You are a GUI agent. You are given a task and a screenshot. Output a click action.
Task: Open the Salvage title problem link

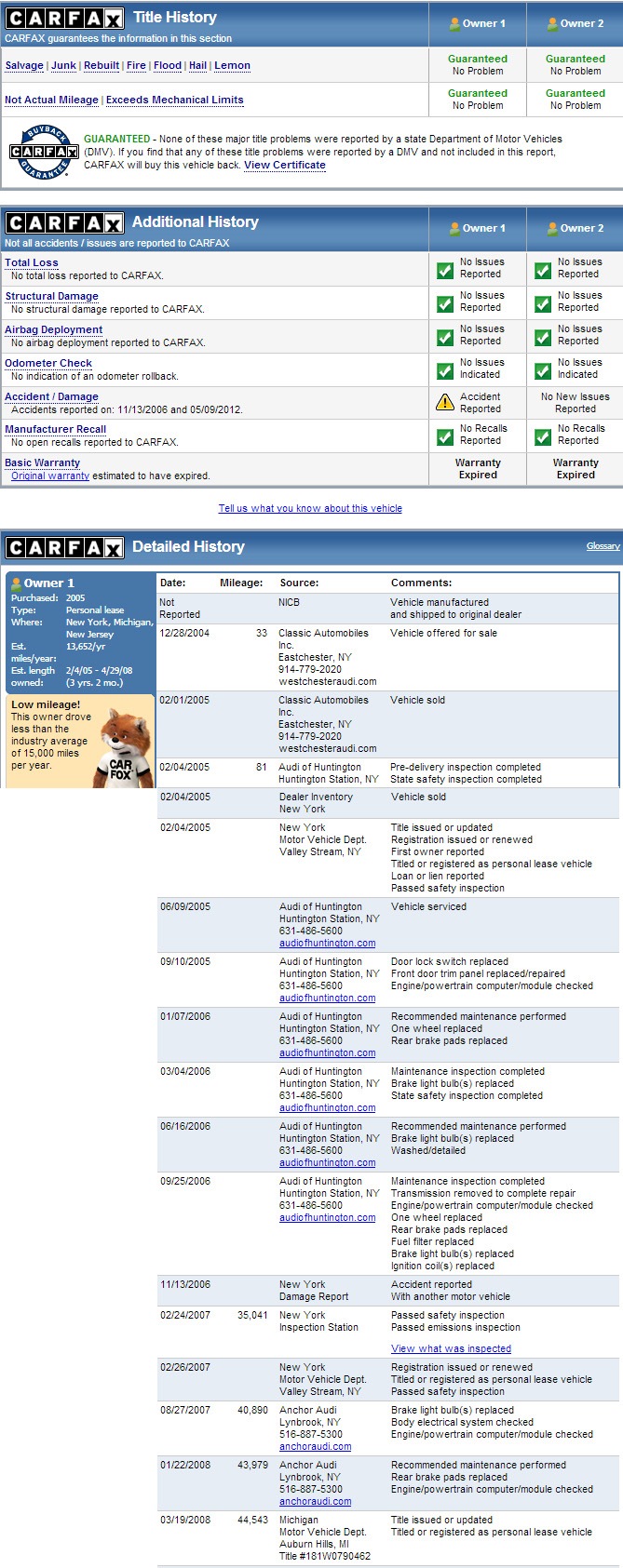tap(24, 66)
